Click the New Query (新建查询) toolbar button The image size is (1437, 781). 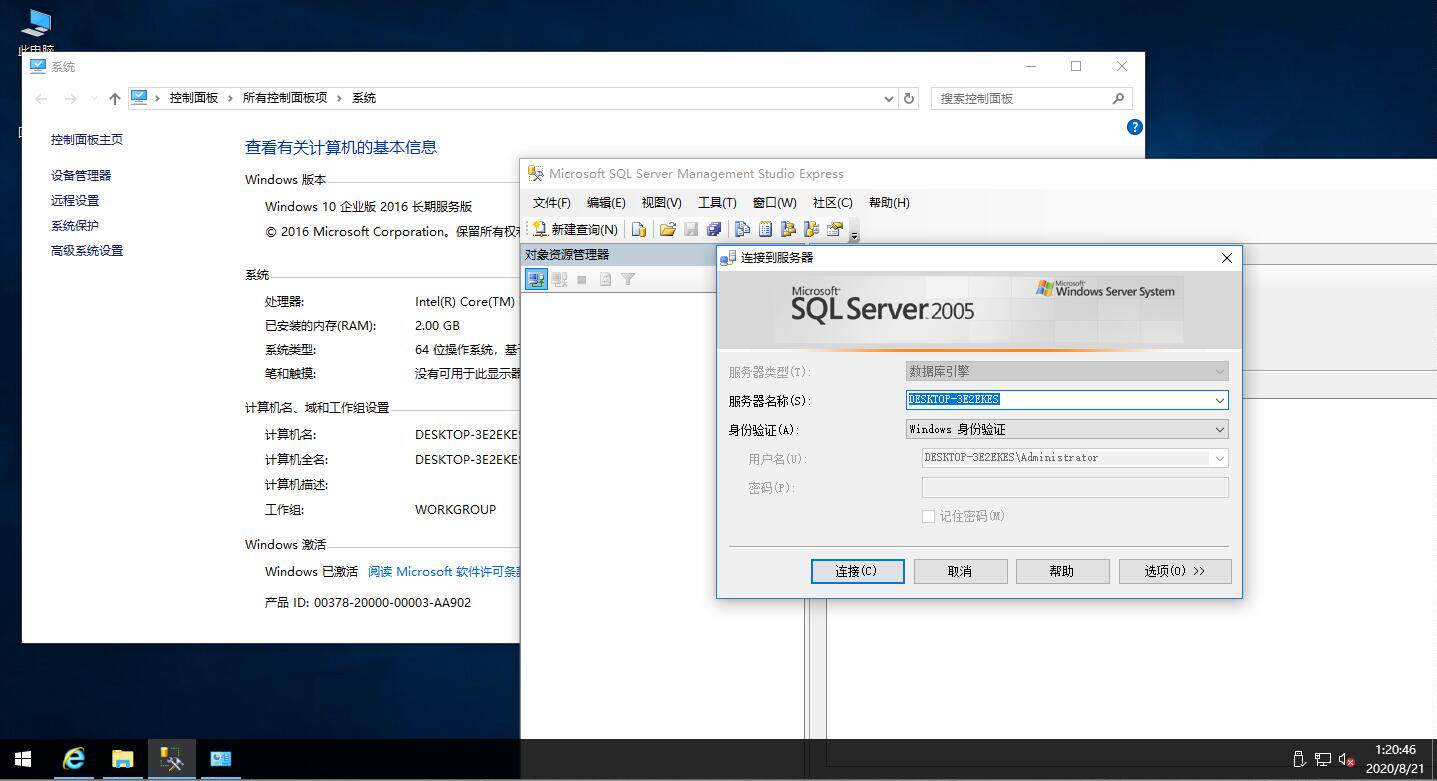[x=575, y=229]
